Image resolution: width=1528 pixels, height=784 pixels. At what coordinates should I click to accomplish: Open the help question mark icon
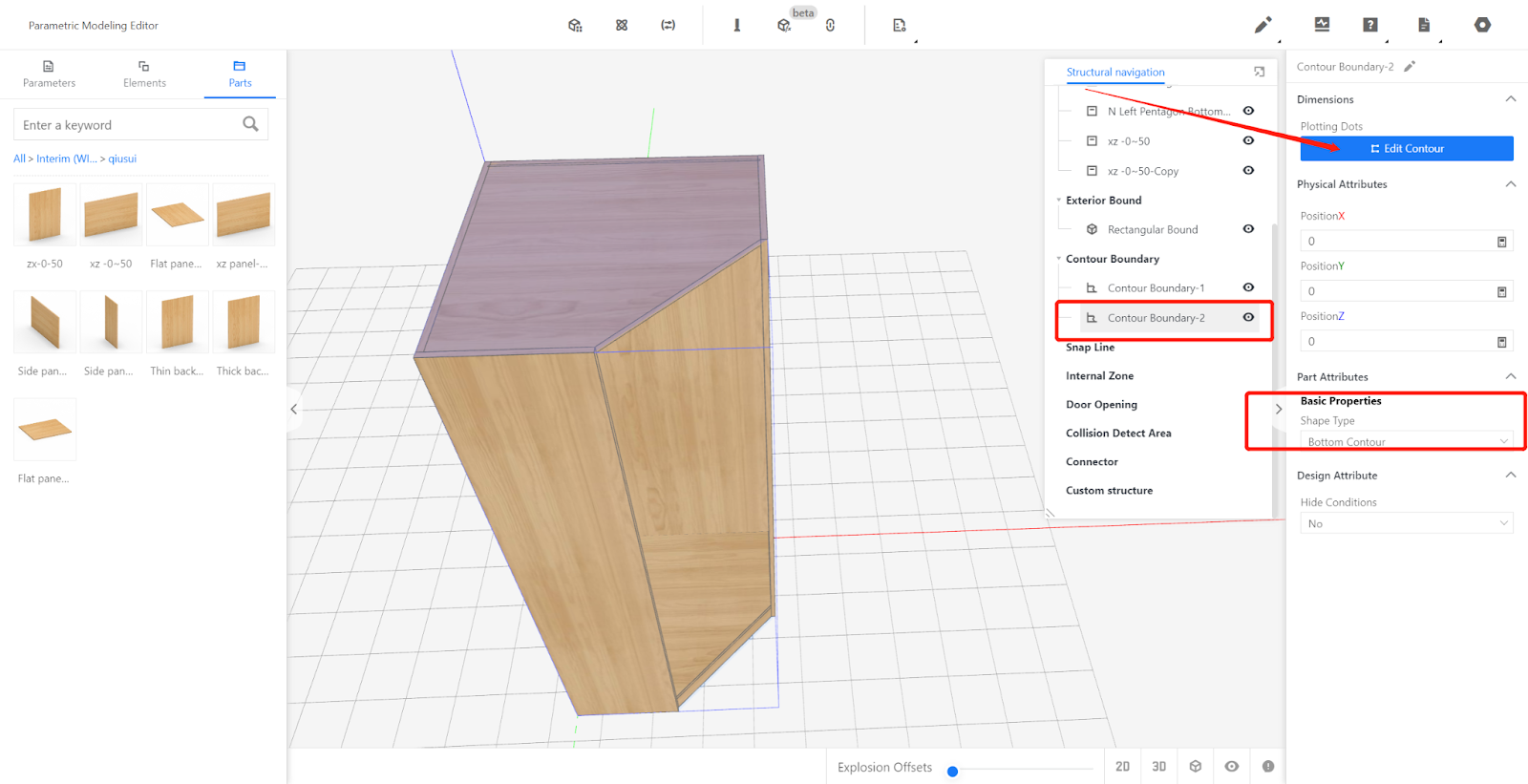(x=1370, y=25)
